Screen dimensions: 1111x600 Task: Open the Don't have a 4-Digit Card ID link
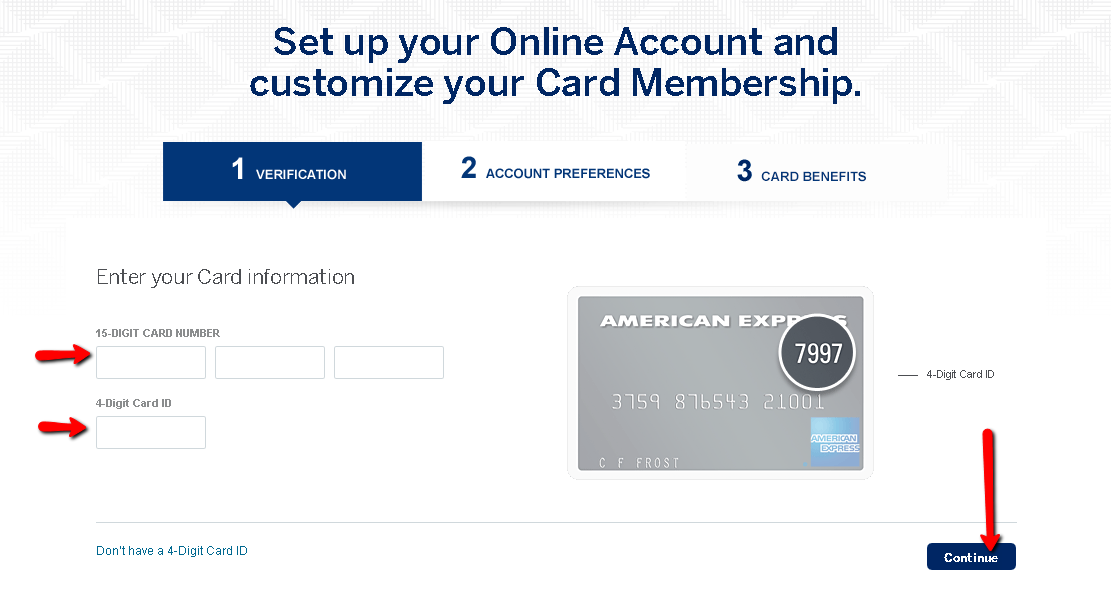coord(171,550)
